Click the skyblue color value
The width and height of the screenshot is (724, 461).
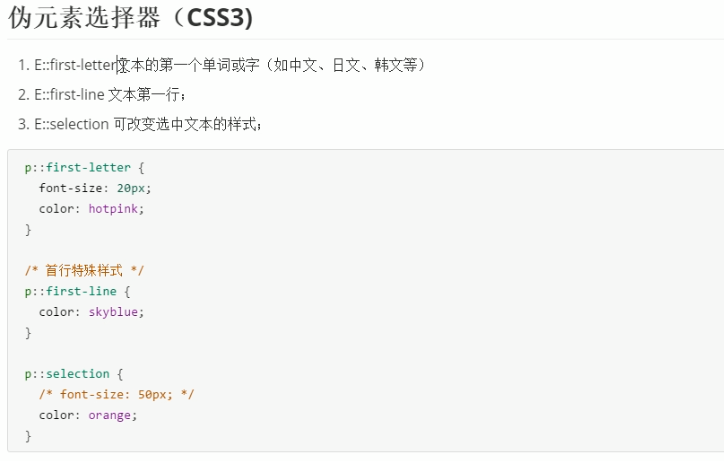pyautogui.click(x=113, y=312)
